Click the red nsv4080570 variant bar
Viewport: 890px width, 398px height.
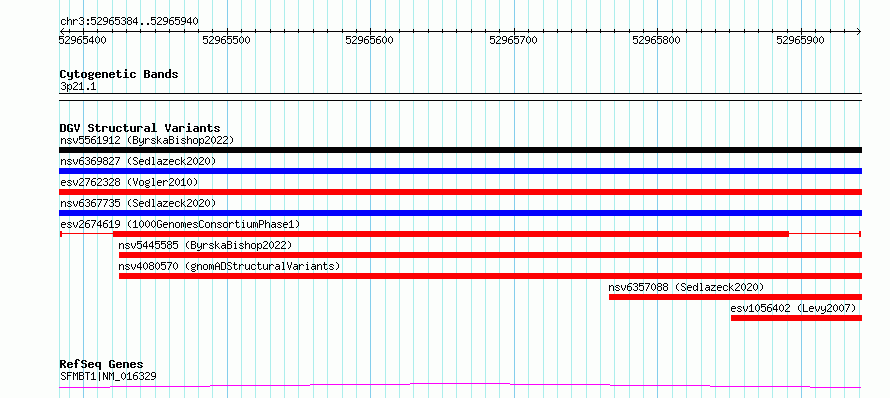point(490,276)
